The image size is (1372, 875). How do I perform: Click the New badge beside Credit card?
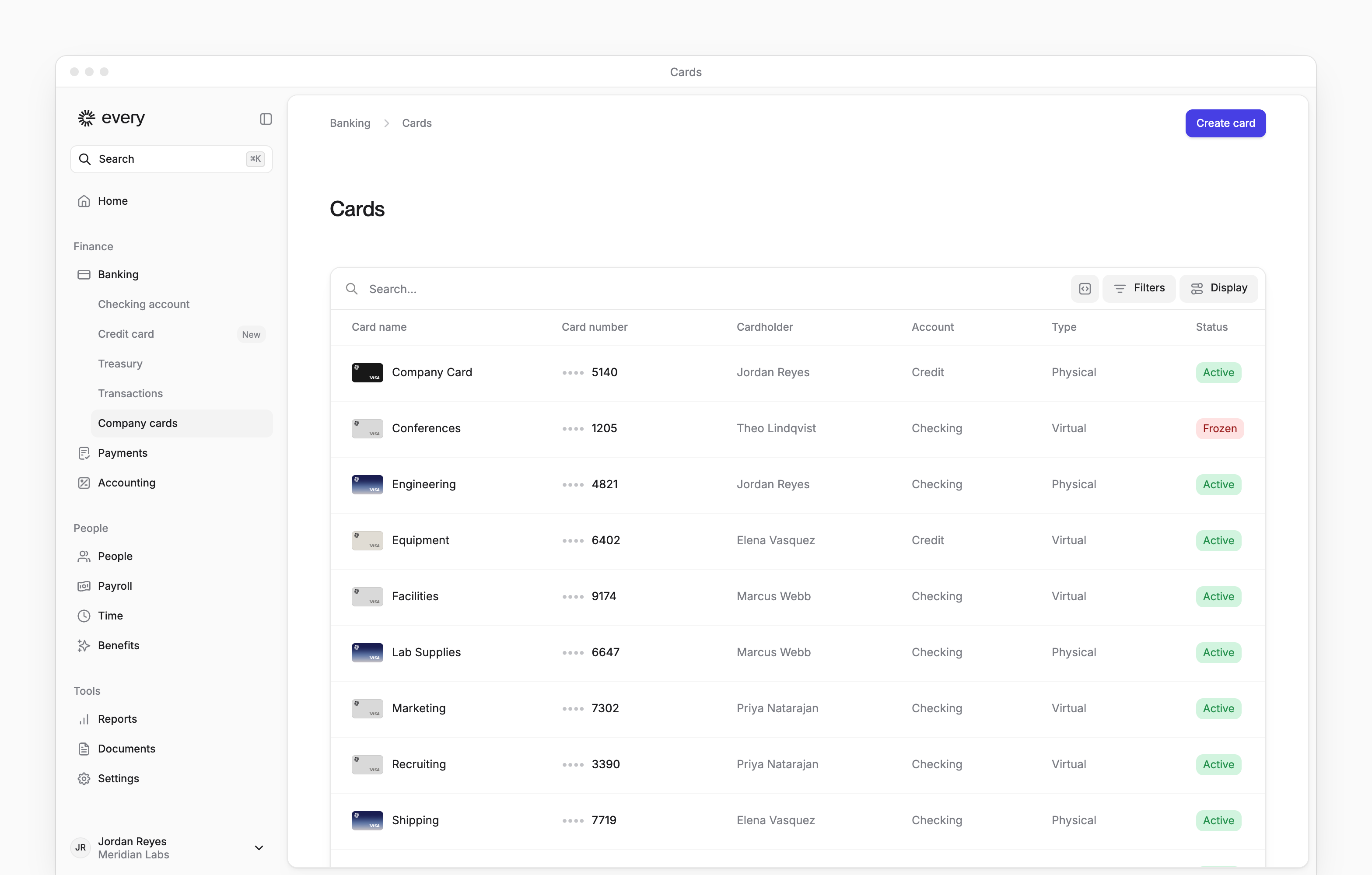(251, 334)
